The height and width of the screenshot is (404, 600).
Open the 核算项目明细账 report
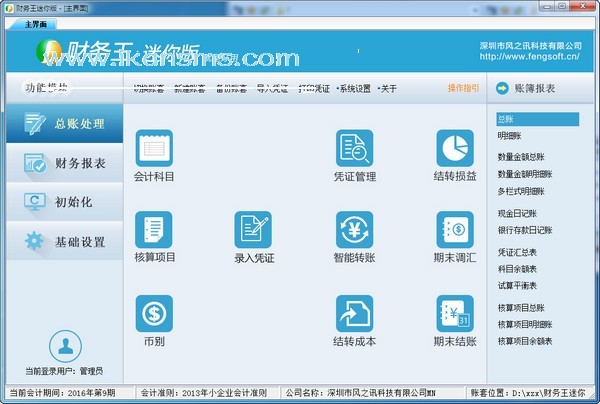click(x=525, y=325)
